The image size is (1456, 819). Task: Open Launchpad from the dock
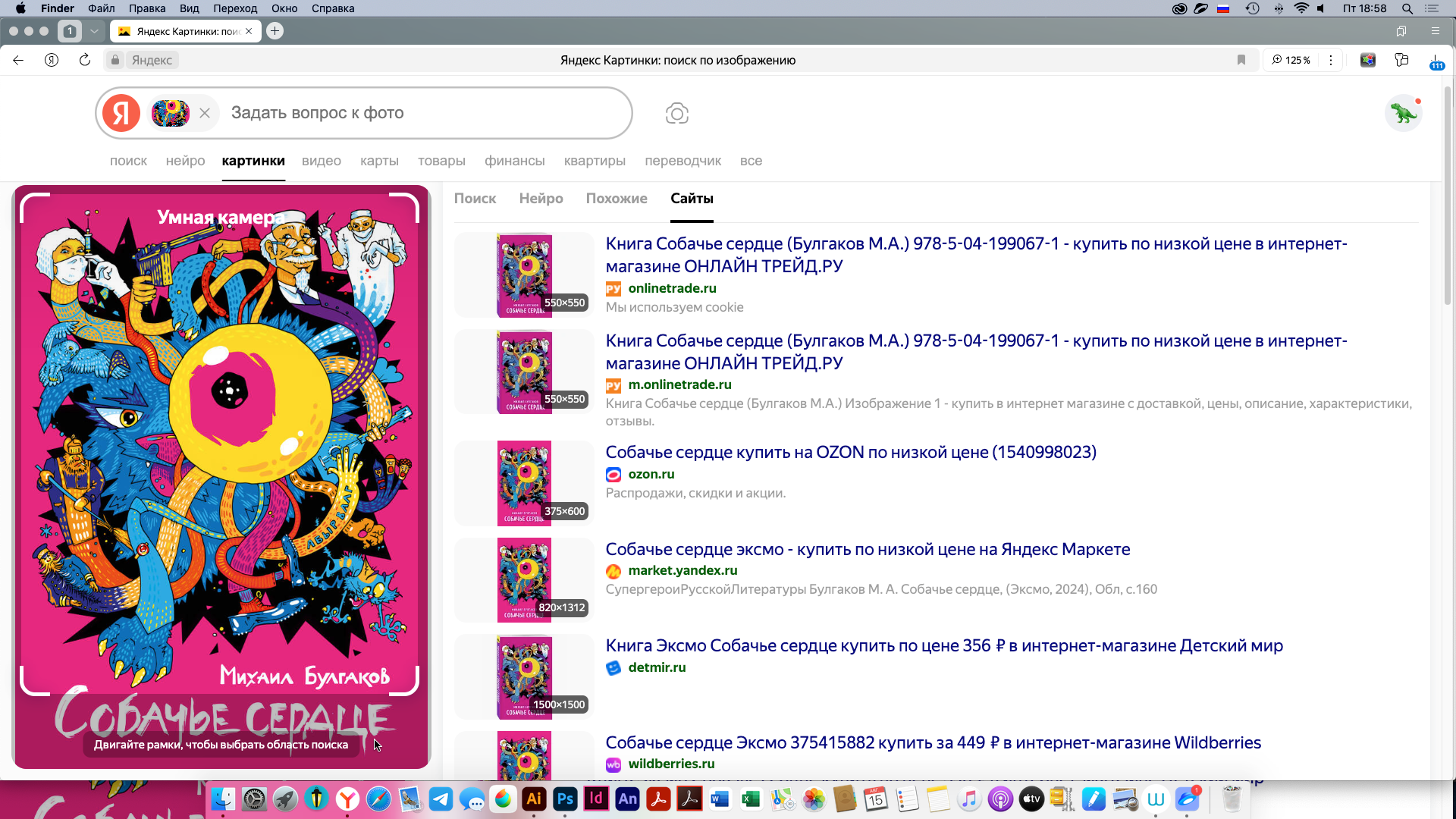point(285,799)
